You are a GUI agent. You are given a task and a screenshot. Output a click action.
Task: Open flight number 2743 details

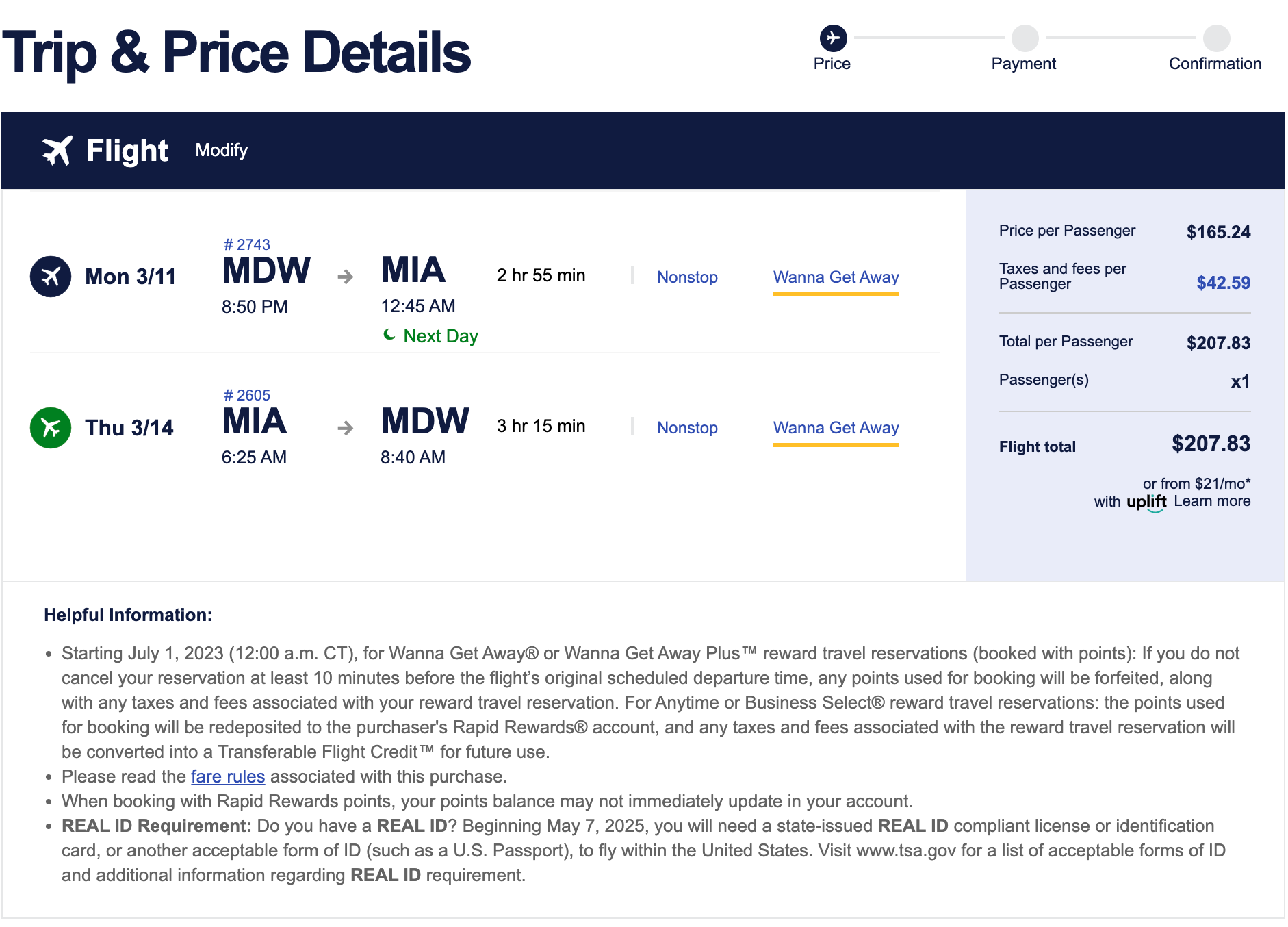(247, 244)
